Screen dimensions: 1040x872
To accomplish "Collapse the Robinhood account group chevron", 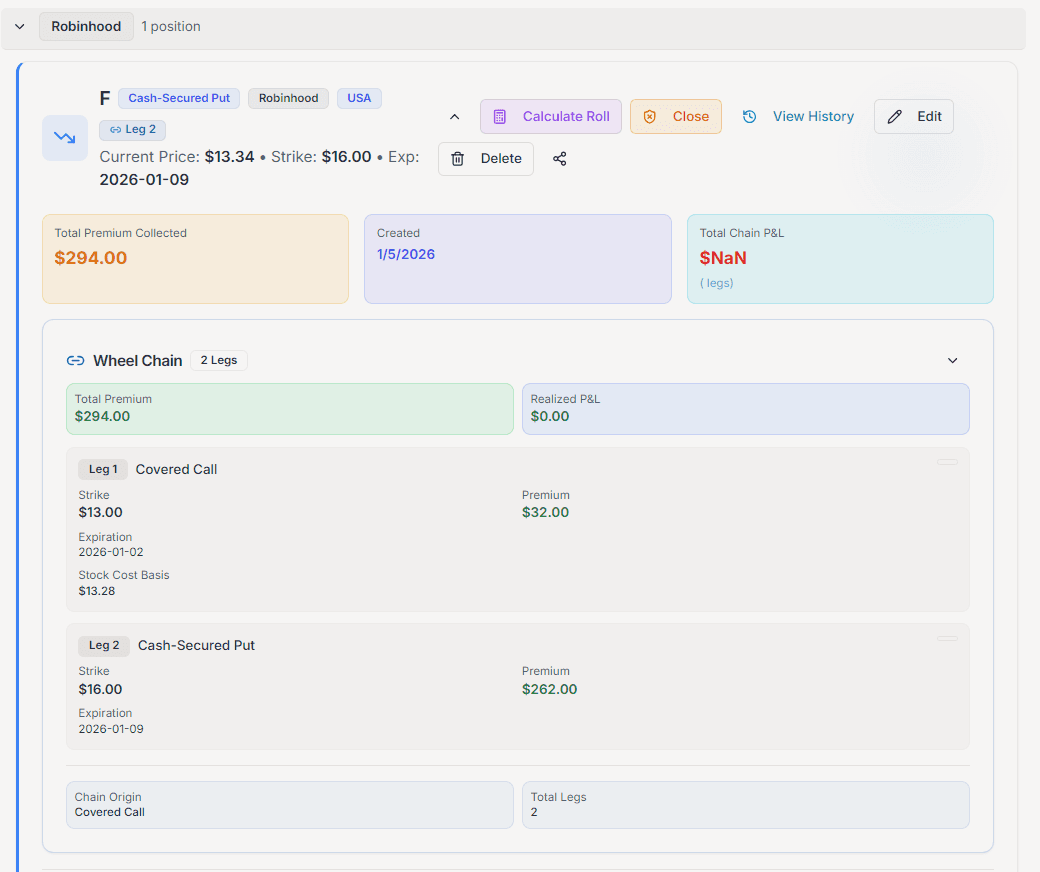I will point(19,26).
